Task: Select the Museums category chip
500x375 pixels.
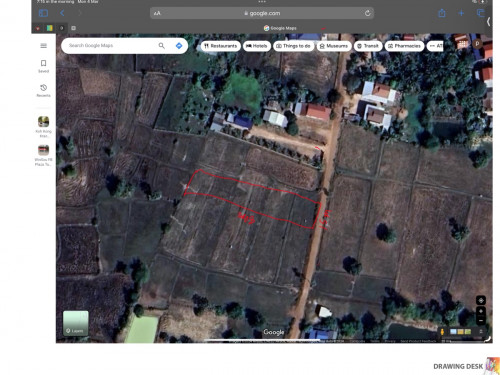Action: 334,46
